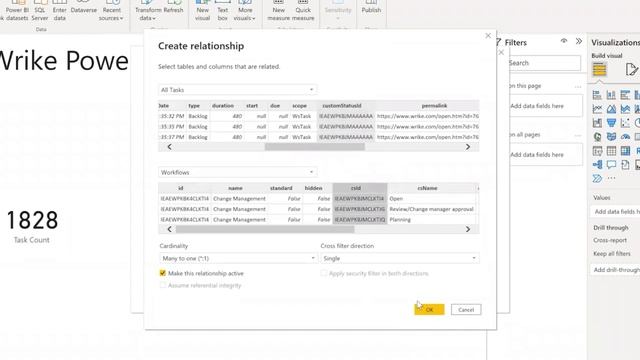The width and height of the screenshot is (640, 360).
Task: Select the Clustered bar chart visual
Action: point(625,96)
